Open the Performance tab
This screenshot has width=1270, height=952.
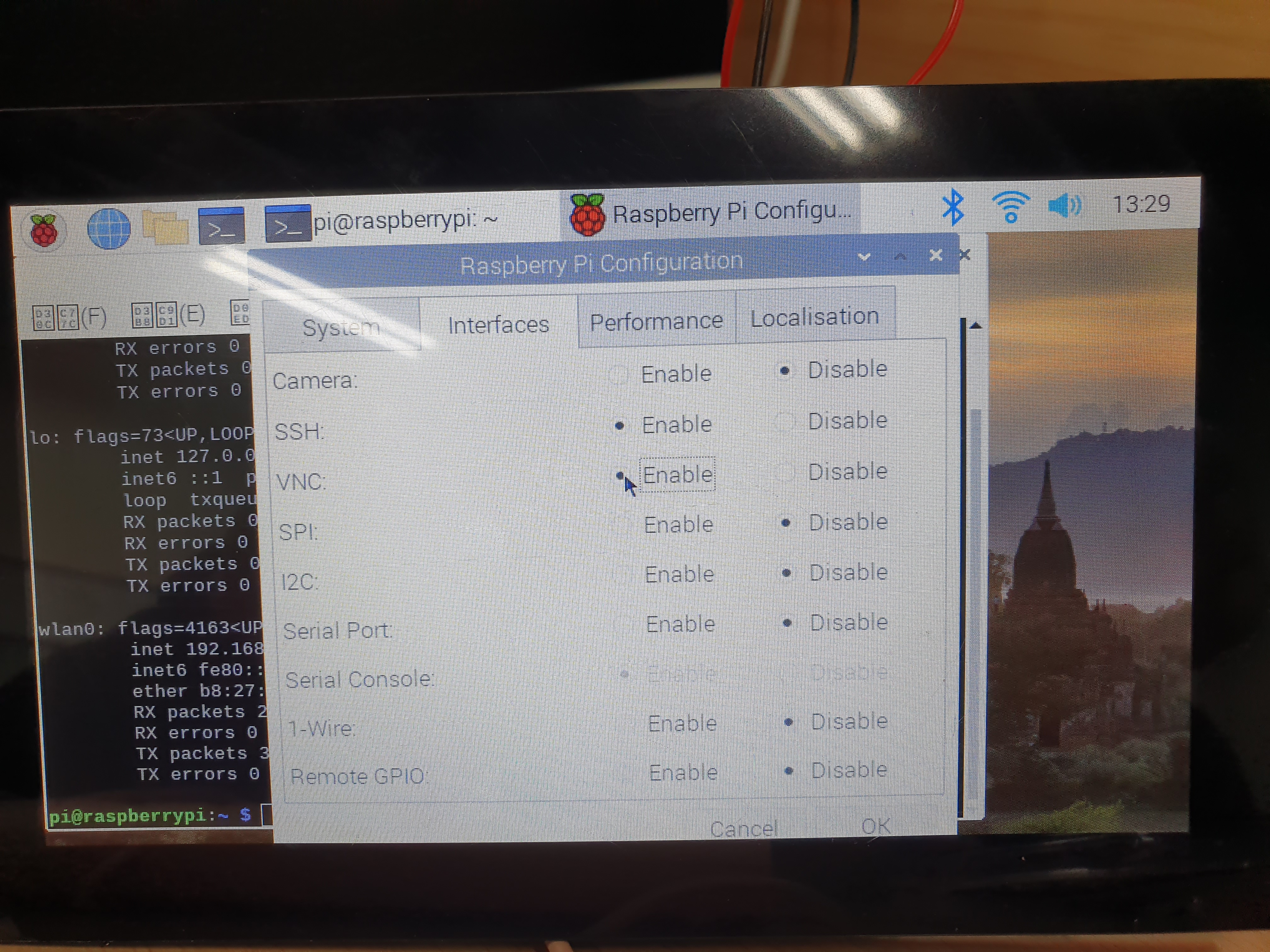[656, 321]
